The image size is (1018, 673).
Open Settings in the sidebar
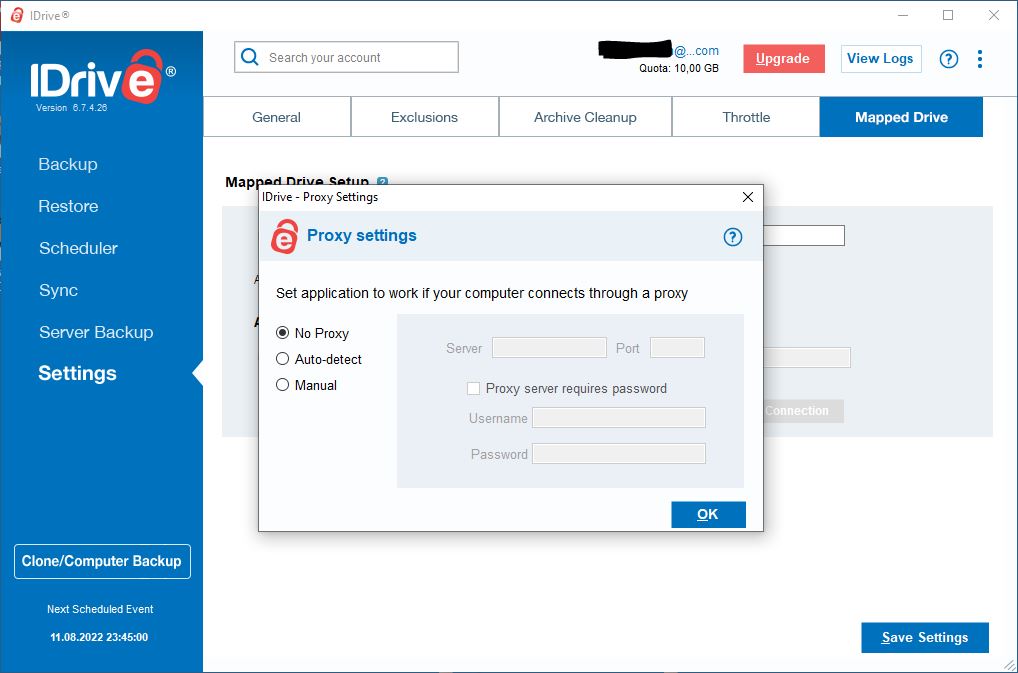[x=77, y=373]
